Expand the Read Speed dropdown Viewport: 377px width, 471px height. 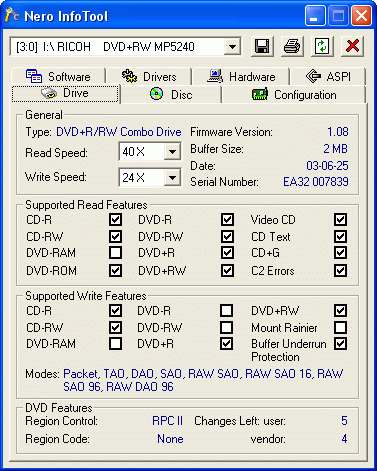(172, 152)
